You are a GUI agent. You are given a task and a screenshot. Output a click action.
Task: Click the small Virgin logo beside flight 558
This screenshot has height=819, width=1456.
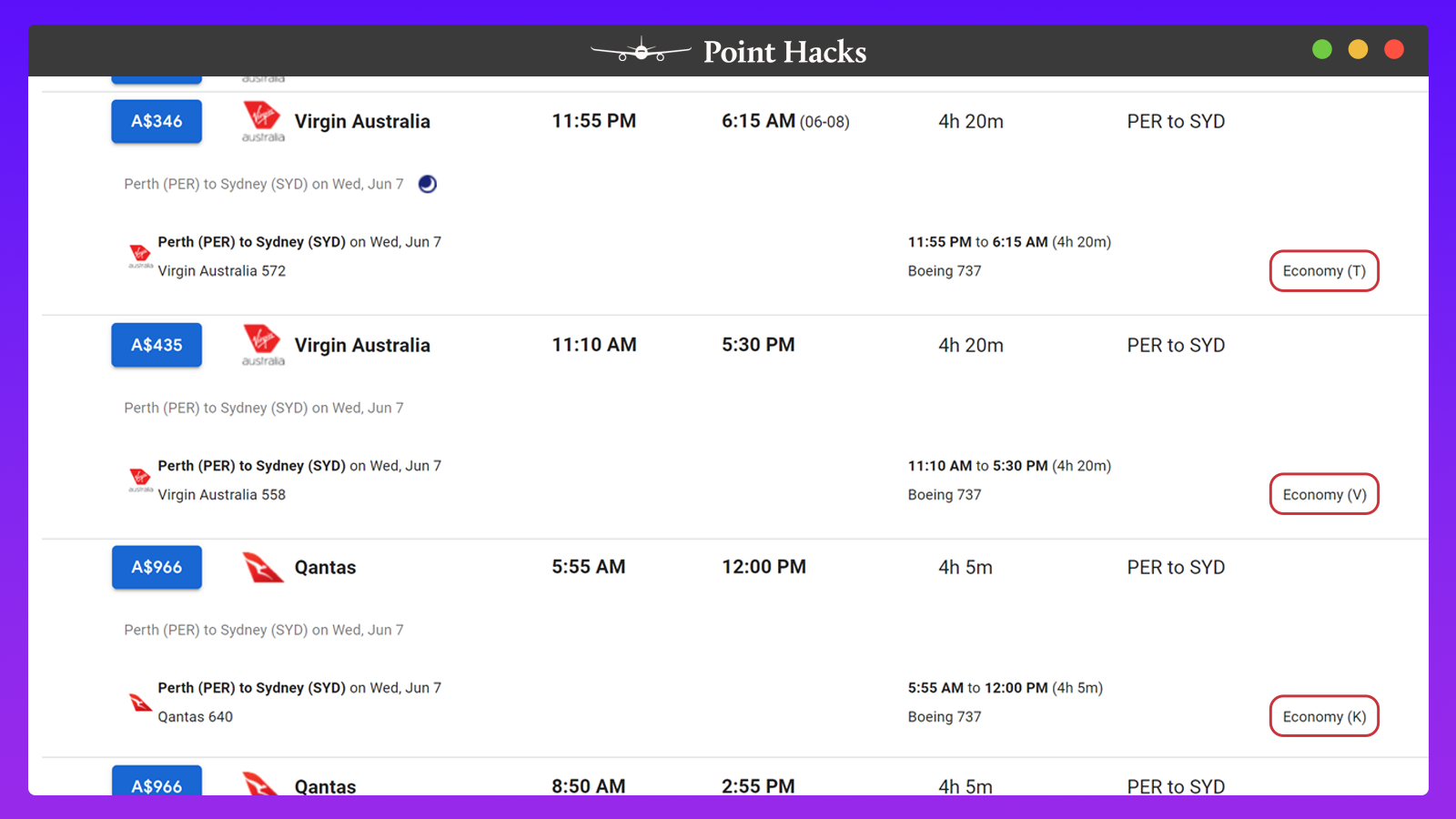pyautogui.click(x=140, y=480)
